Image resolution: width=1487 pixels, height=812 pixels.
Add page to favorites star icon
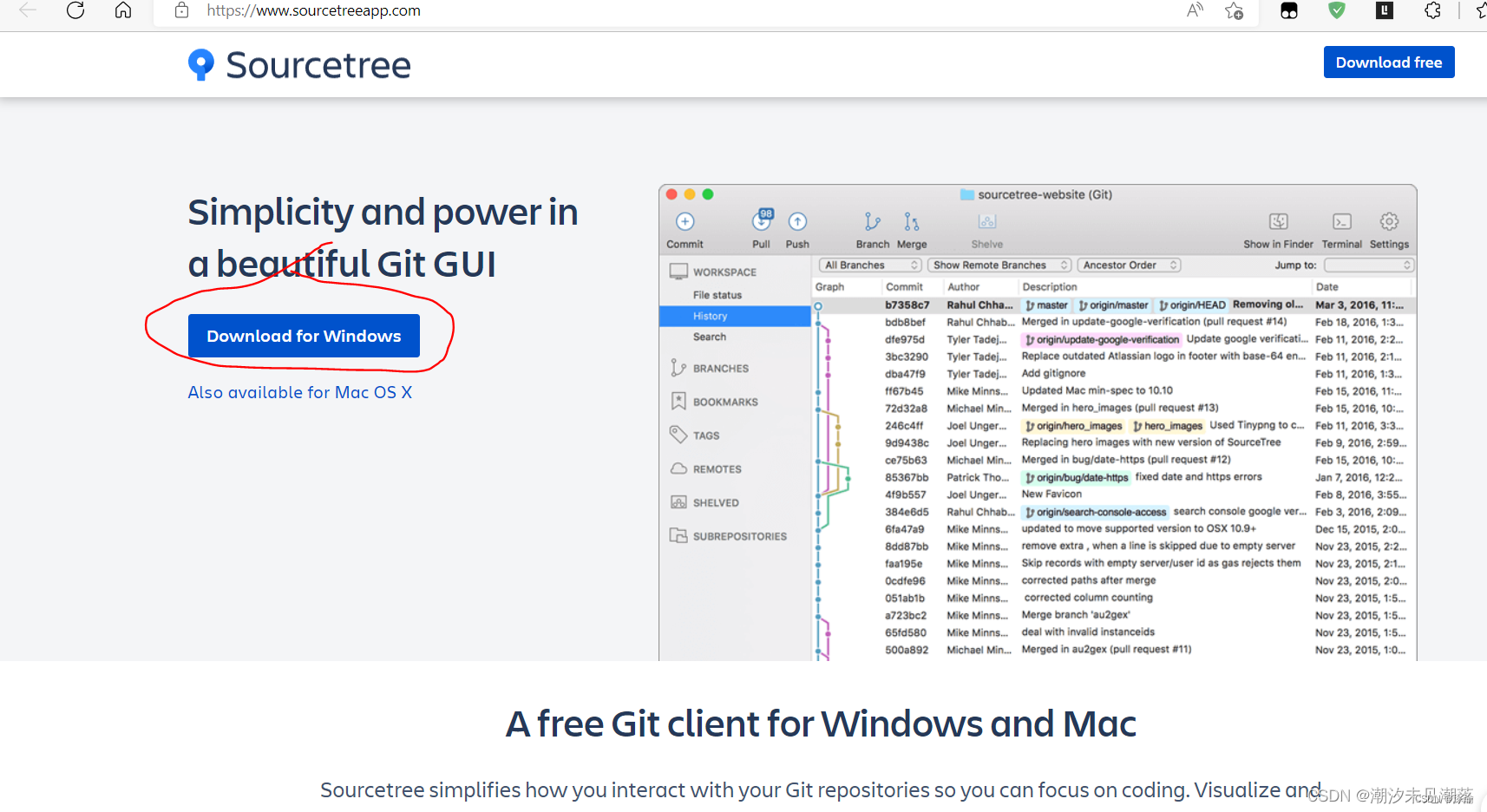point(1234,10)
